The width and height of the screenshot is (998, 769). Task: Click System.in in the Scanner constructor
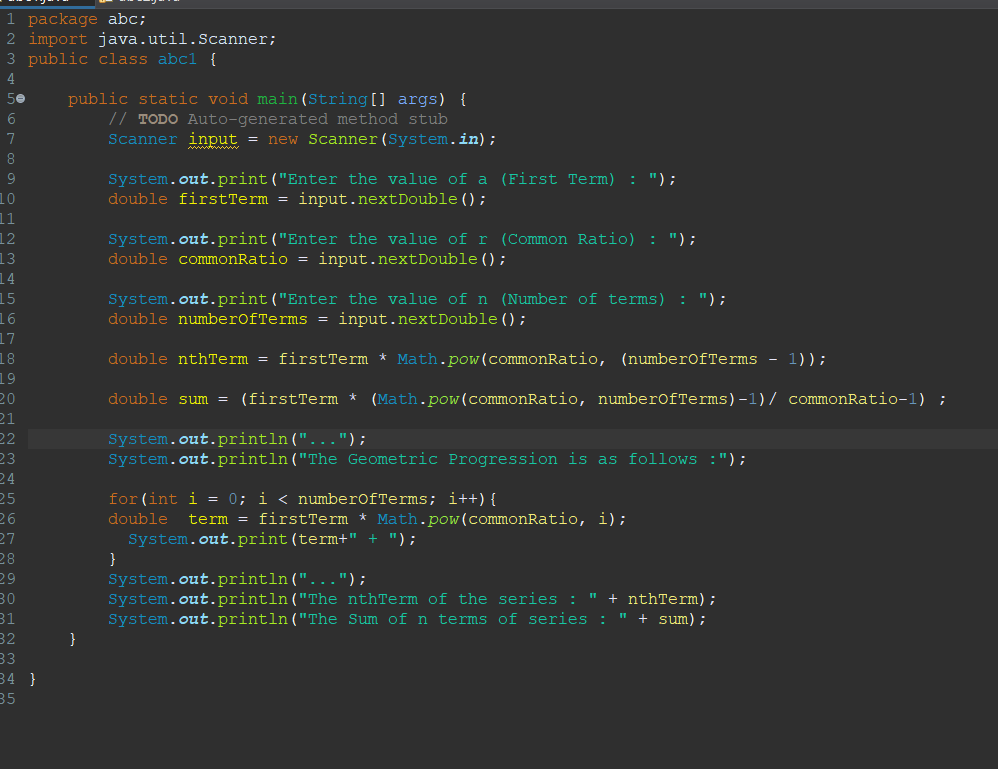433,139
